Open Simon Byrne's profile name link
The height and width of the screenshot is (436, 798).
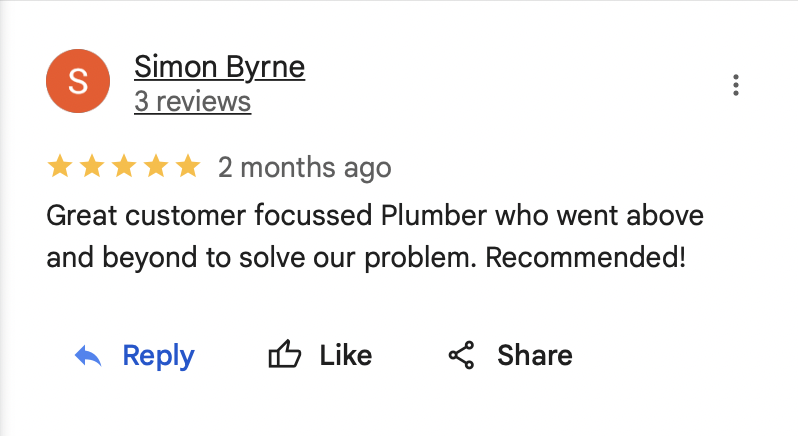click(219, 67)
